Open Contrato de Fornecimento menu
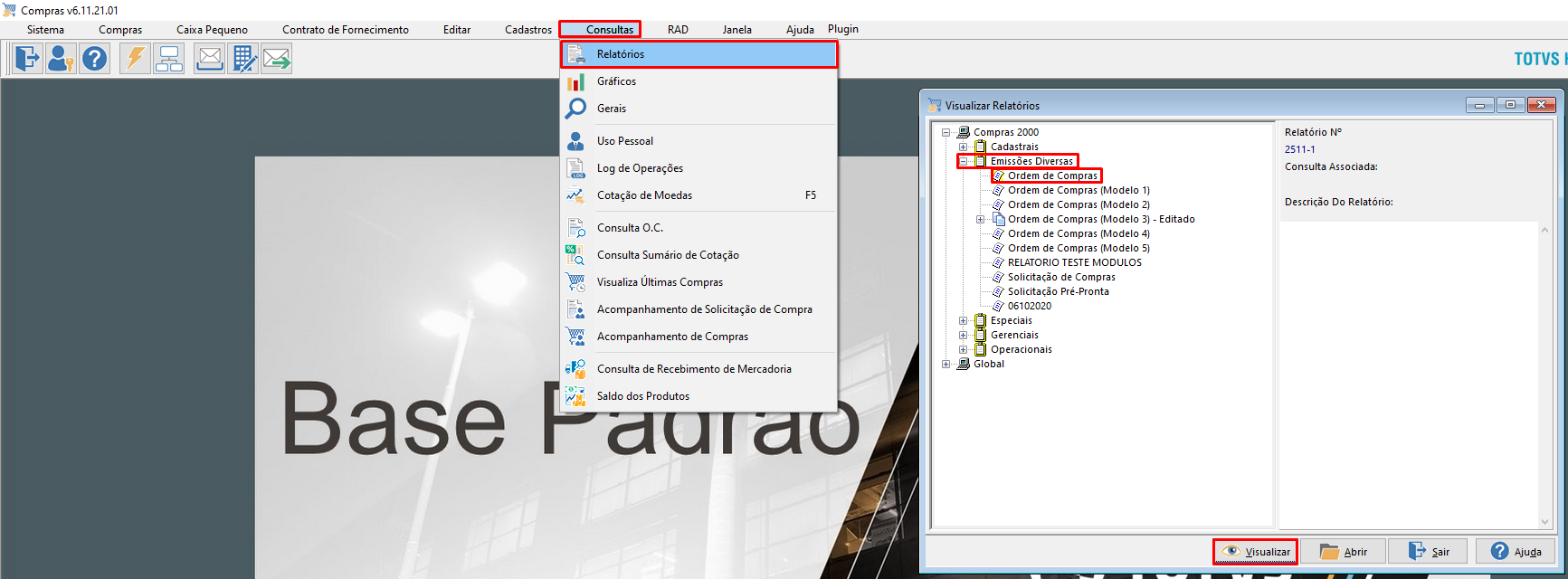The image size is (1568, 579). coord(346,30)
